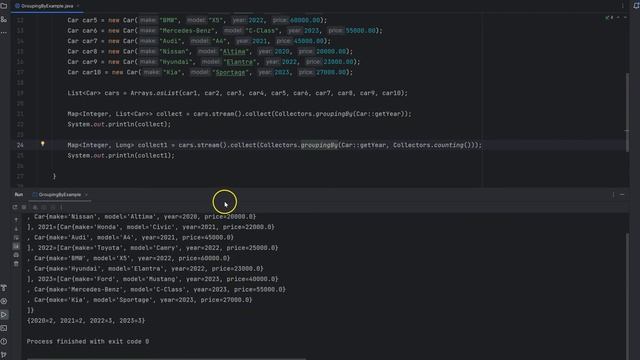The width and height of the screenshot is (640, 360).
Task: Open the Build tool window hammer icon
Action: (x=4, y=288)
